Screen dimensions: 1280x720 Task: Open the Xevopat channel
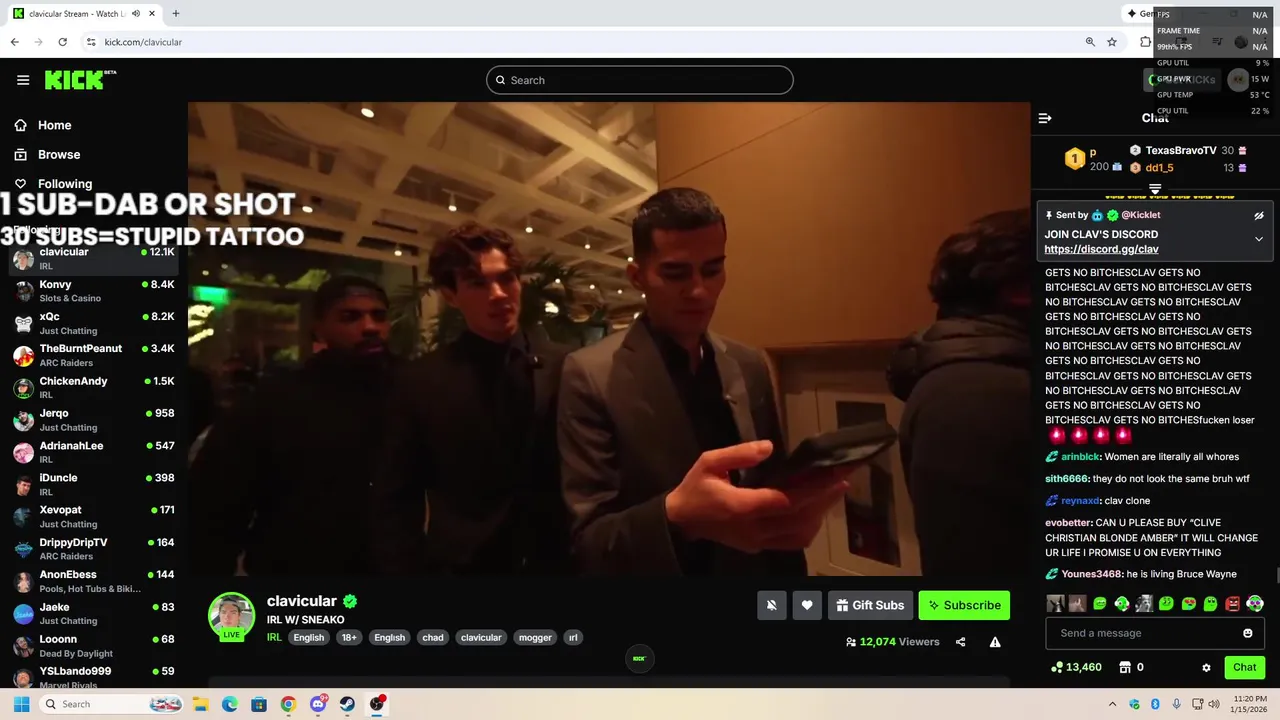click(93, 516)
